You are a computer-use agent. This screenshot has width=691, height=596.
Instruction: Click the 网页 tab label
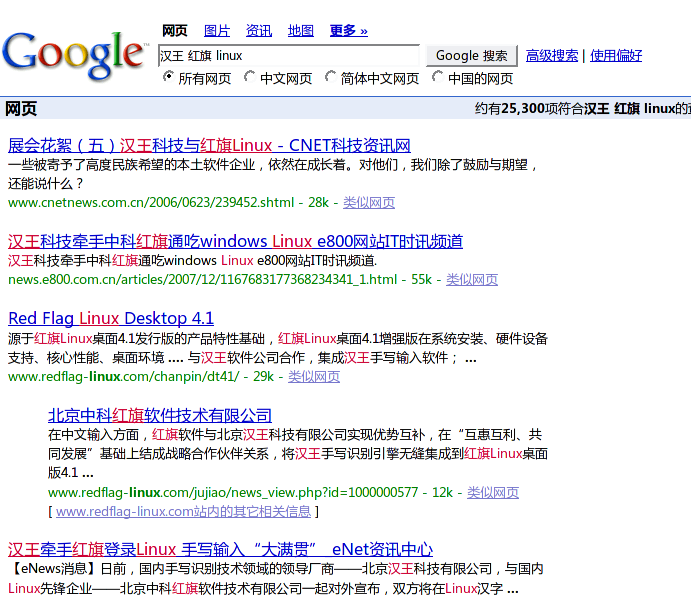click(175, 31)
